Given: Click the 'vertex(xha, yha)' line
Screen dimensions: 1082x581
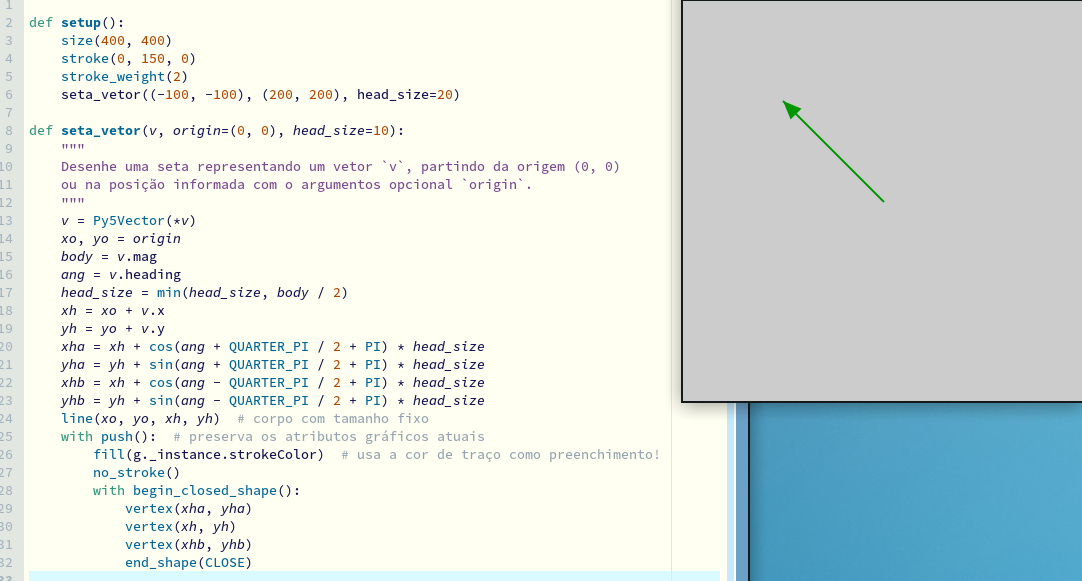Looking at the screenshot, I should tap(188, 508).
